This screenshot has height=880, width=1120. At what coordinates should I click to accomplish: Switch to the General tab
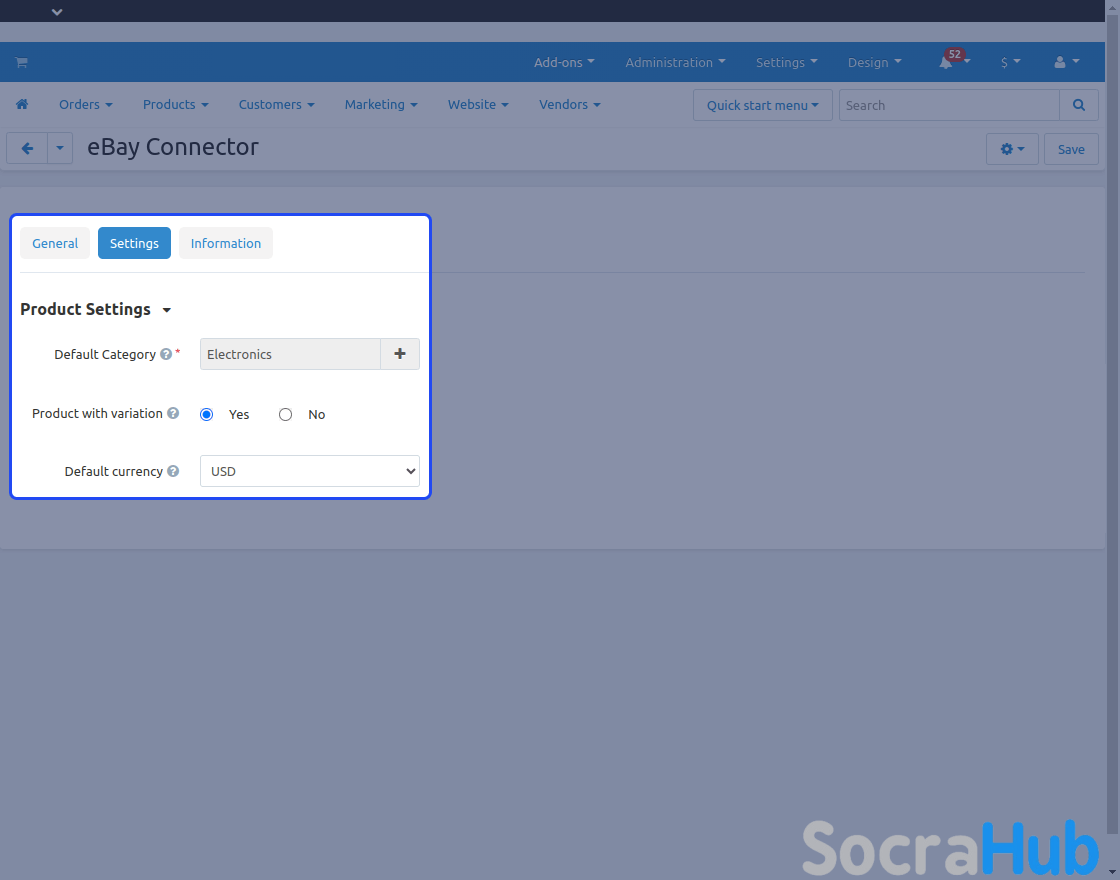[x=55, y=243]
